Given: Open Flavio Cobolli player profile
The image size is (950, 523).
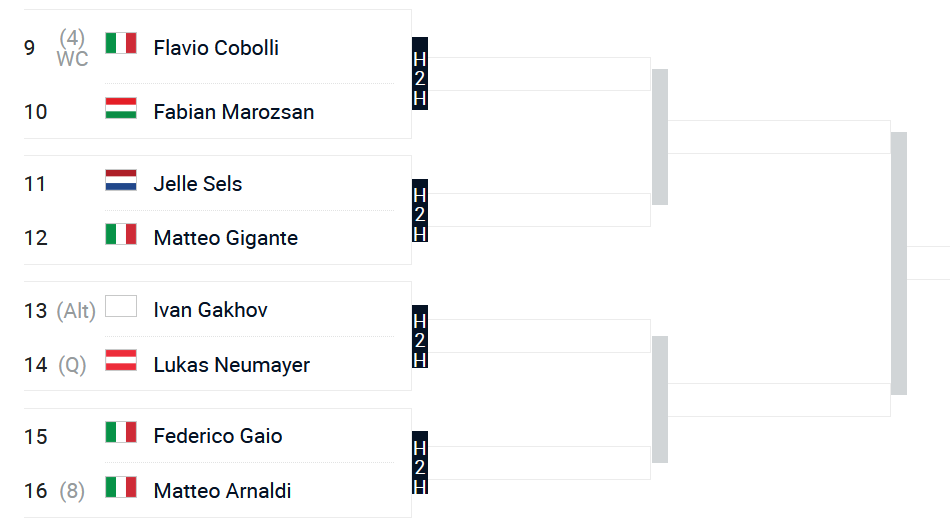Looking at the screenshot, I should click(x=216, y=48).
